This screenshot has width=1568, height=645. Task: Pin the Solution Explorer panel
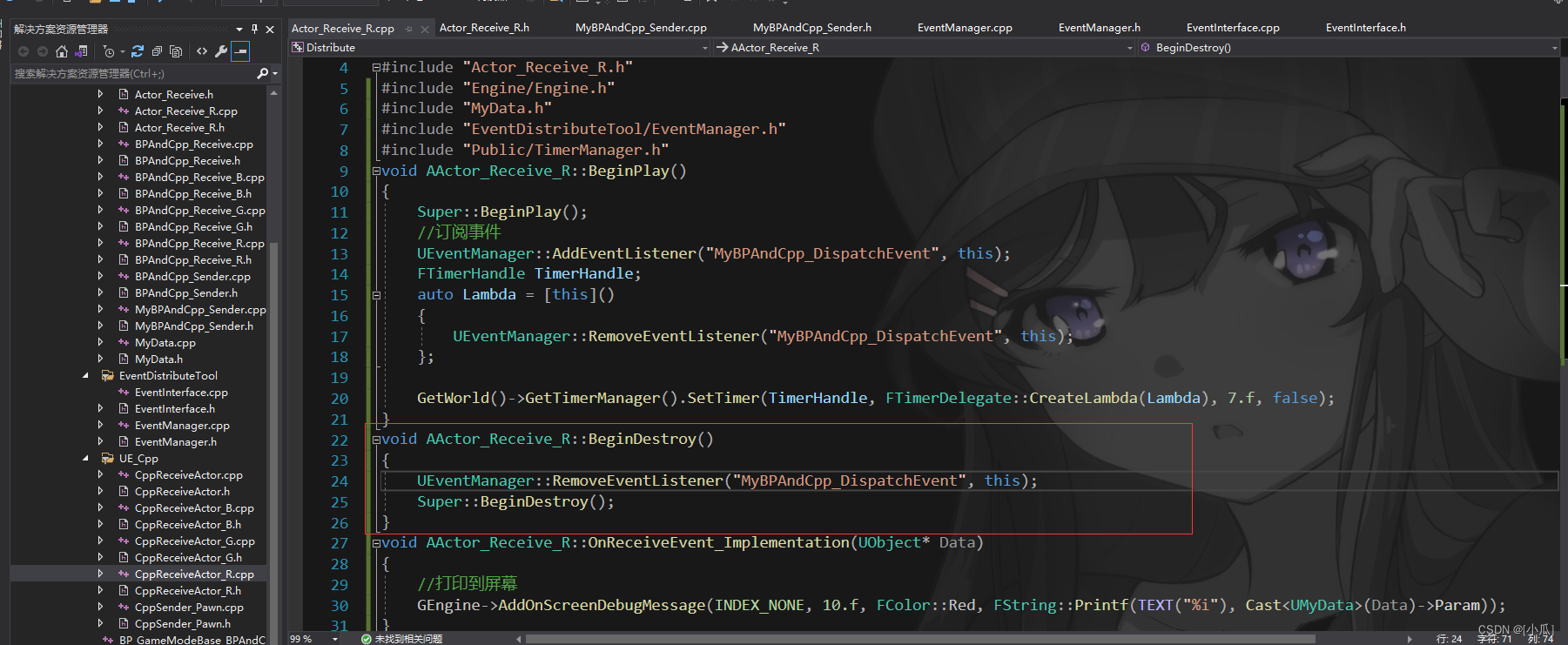click(254, 29)
